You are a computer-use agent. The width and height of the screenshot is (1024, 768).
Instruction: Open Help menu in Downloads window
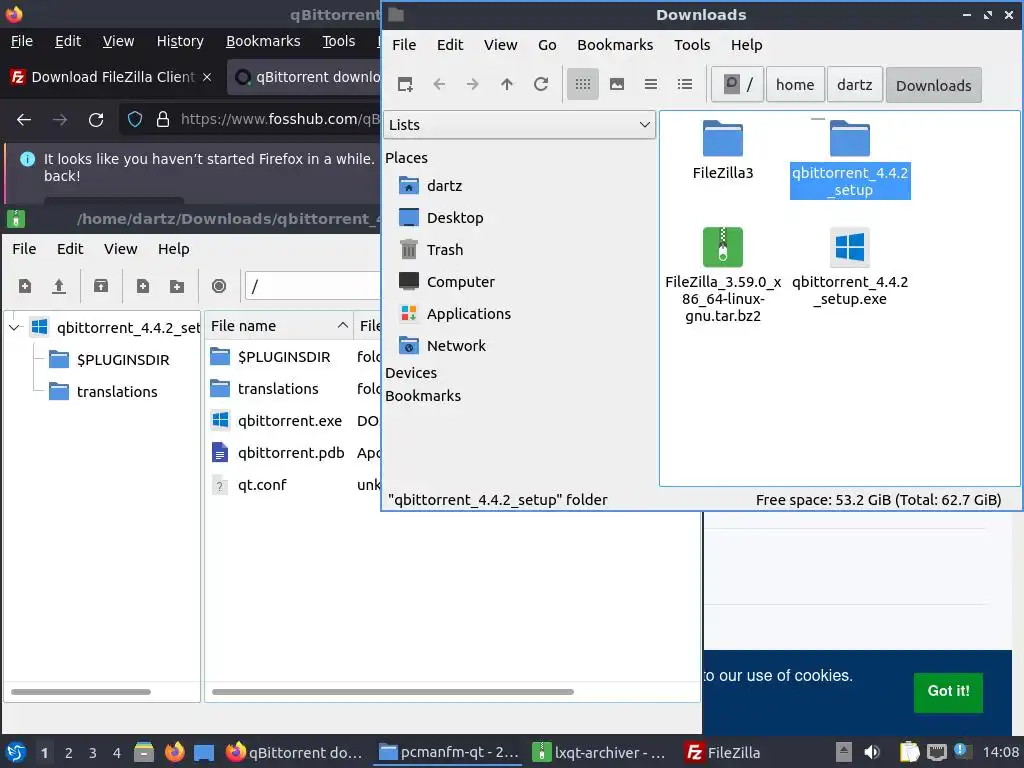(746, 45)
